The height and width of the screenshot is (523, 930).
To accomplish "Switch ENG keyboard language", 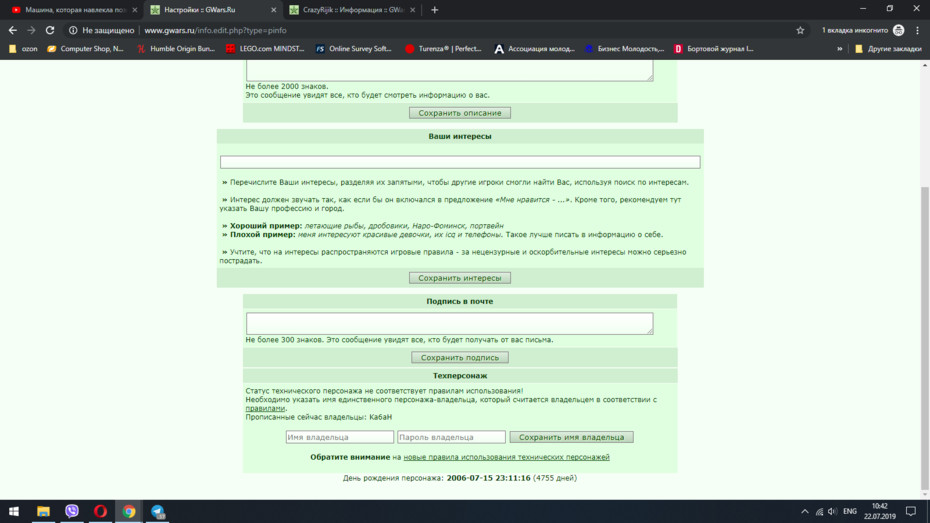I will click(850, 511).
